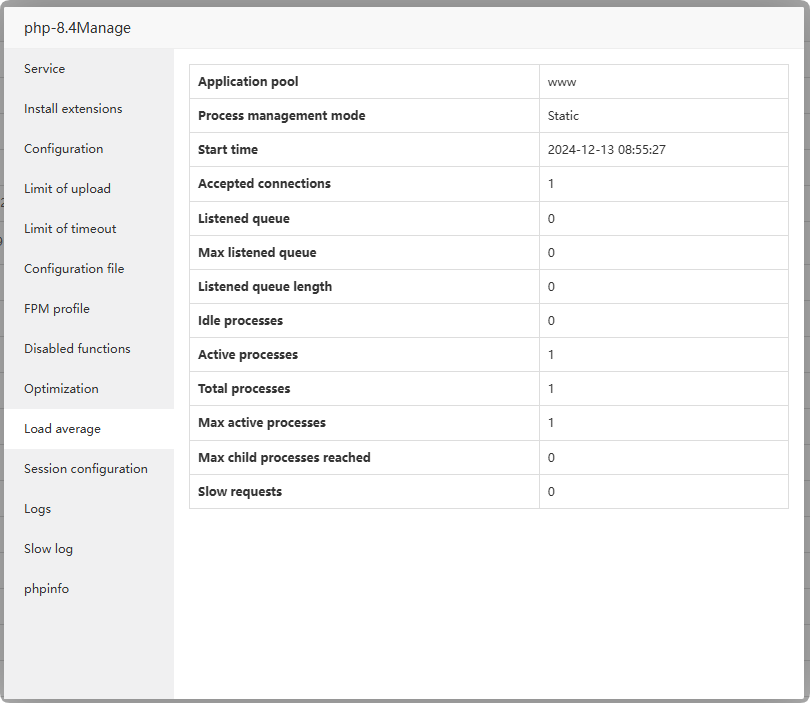Select the Process management mode row label
Image resolution: width=810 pixels, height=703 pixels.
(x=281, y=116)
